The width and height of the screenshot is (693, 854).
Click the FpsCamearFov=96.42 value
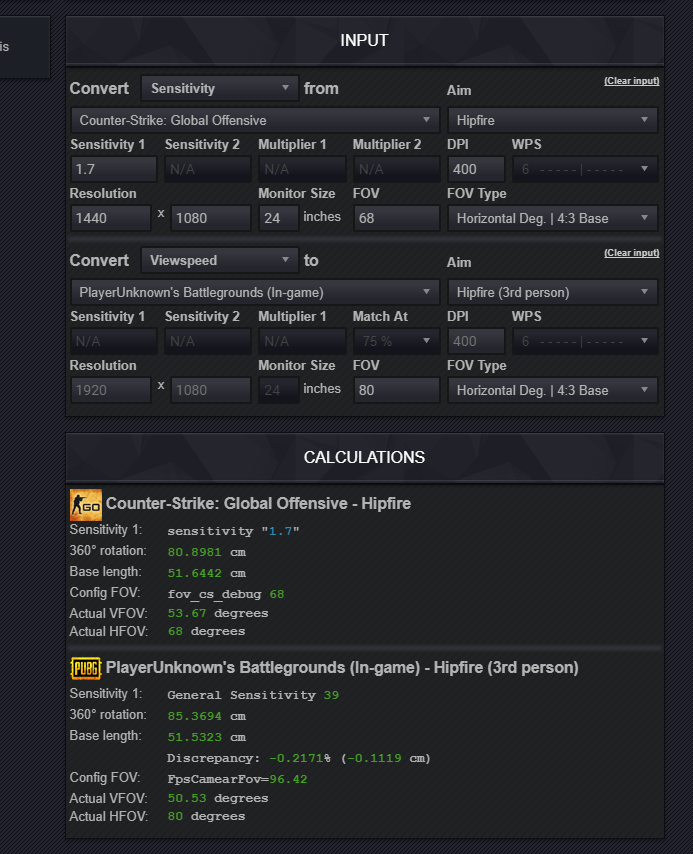coord(237,779)
